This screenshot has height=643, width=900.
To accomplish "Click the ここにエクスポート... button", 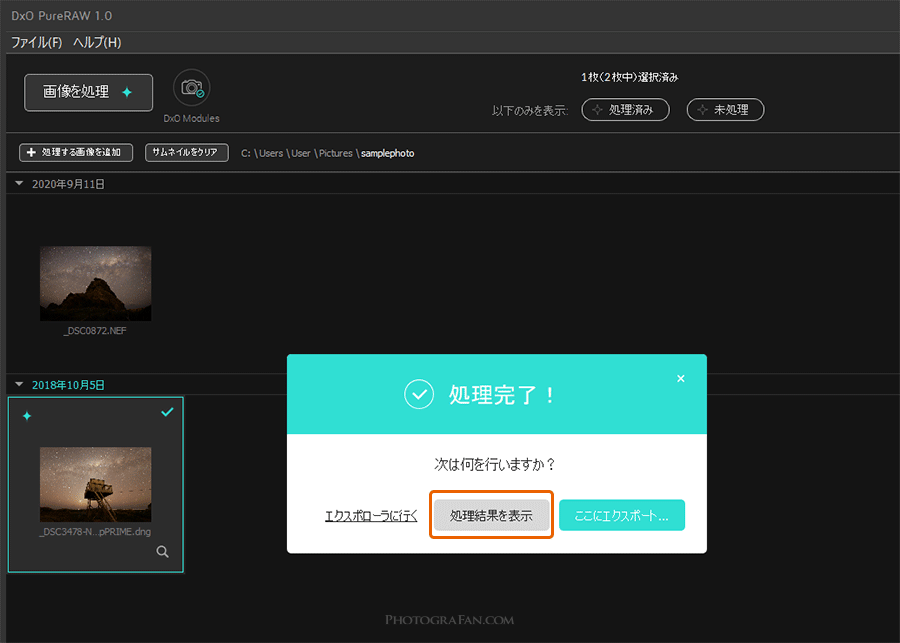I will [622, 515].
